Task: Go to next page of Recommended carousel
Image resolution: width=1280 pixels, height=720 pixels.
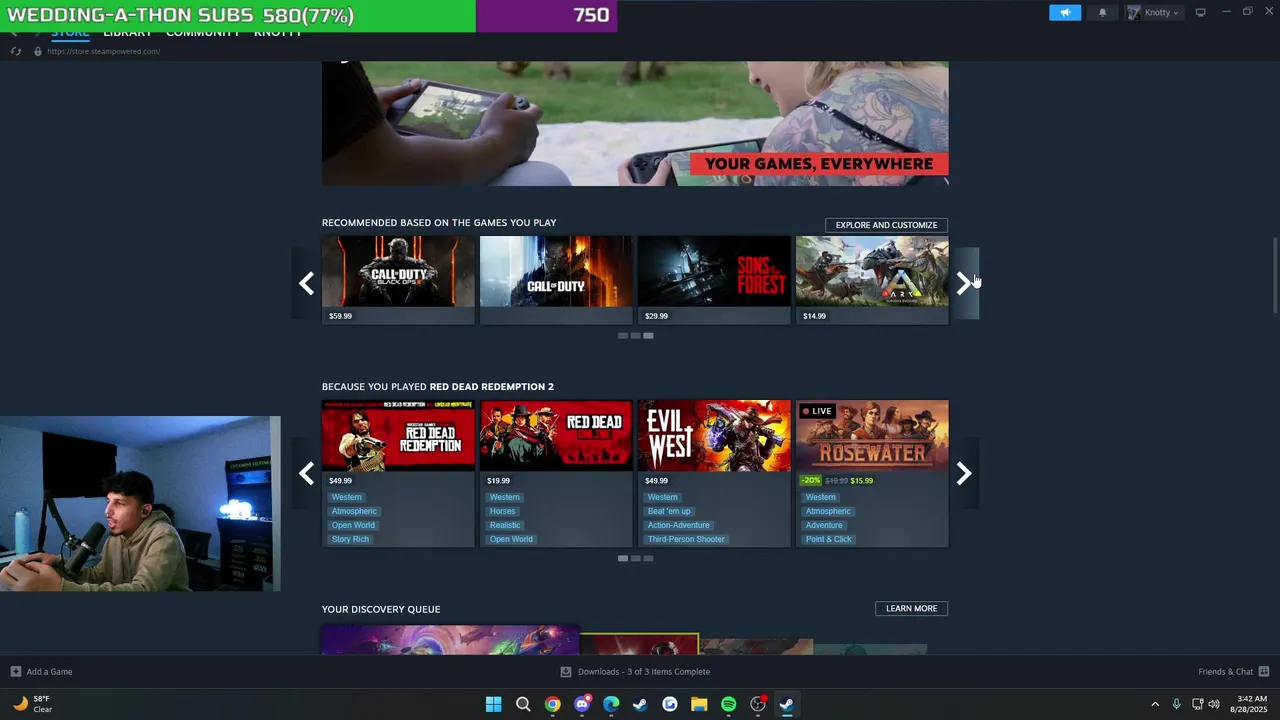Action: pyautogui.click(x=964, y=283)
